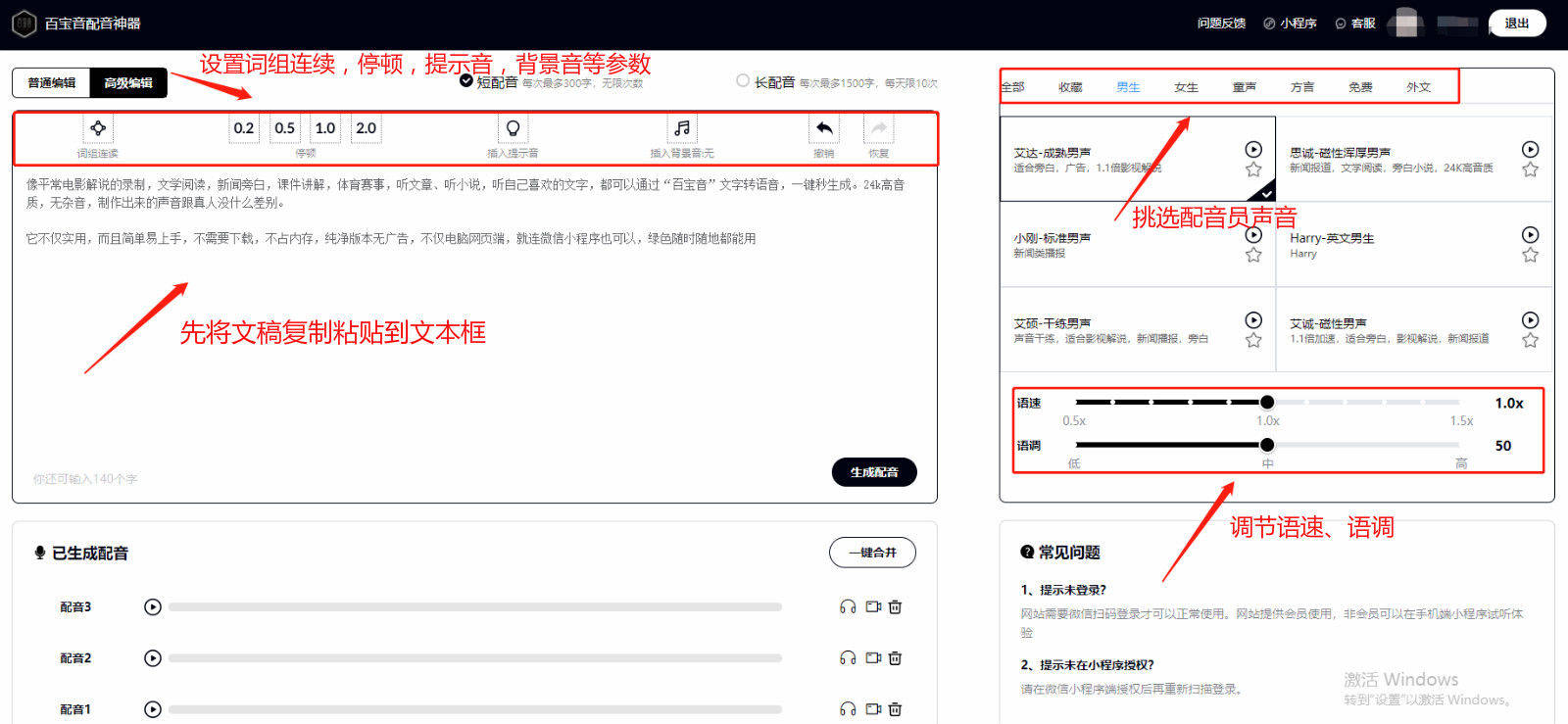Star the Harry-英文男生 voice
The height and width of the screenshot is (724, 1568).
click(x=1531, y=255)
